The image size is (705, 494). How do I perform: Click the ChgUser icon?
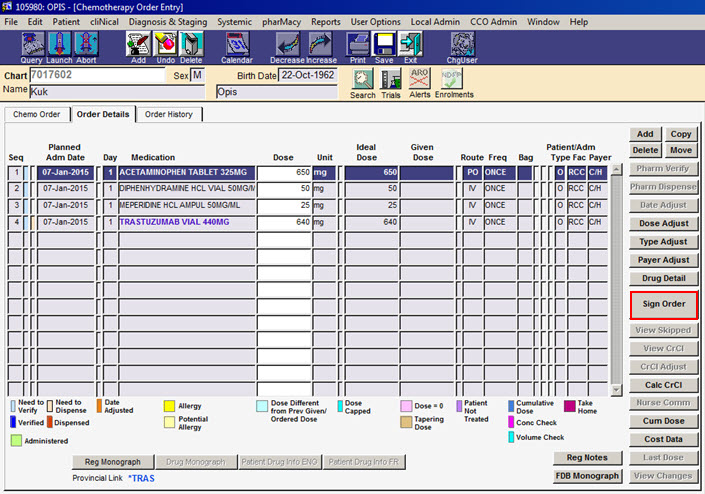pos(462,44)
